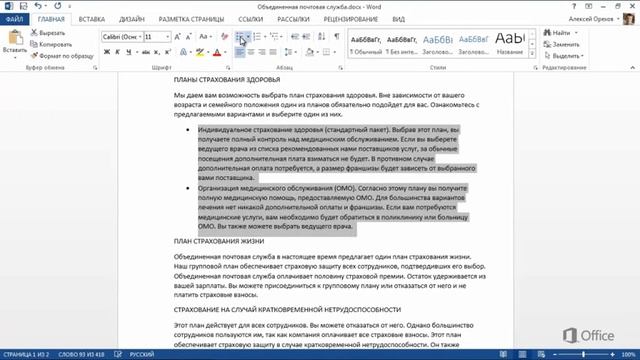
Task: Open Выделить (Select) dropdown
Action: 564,56
